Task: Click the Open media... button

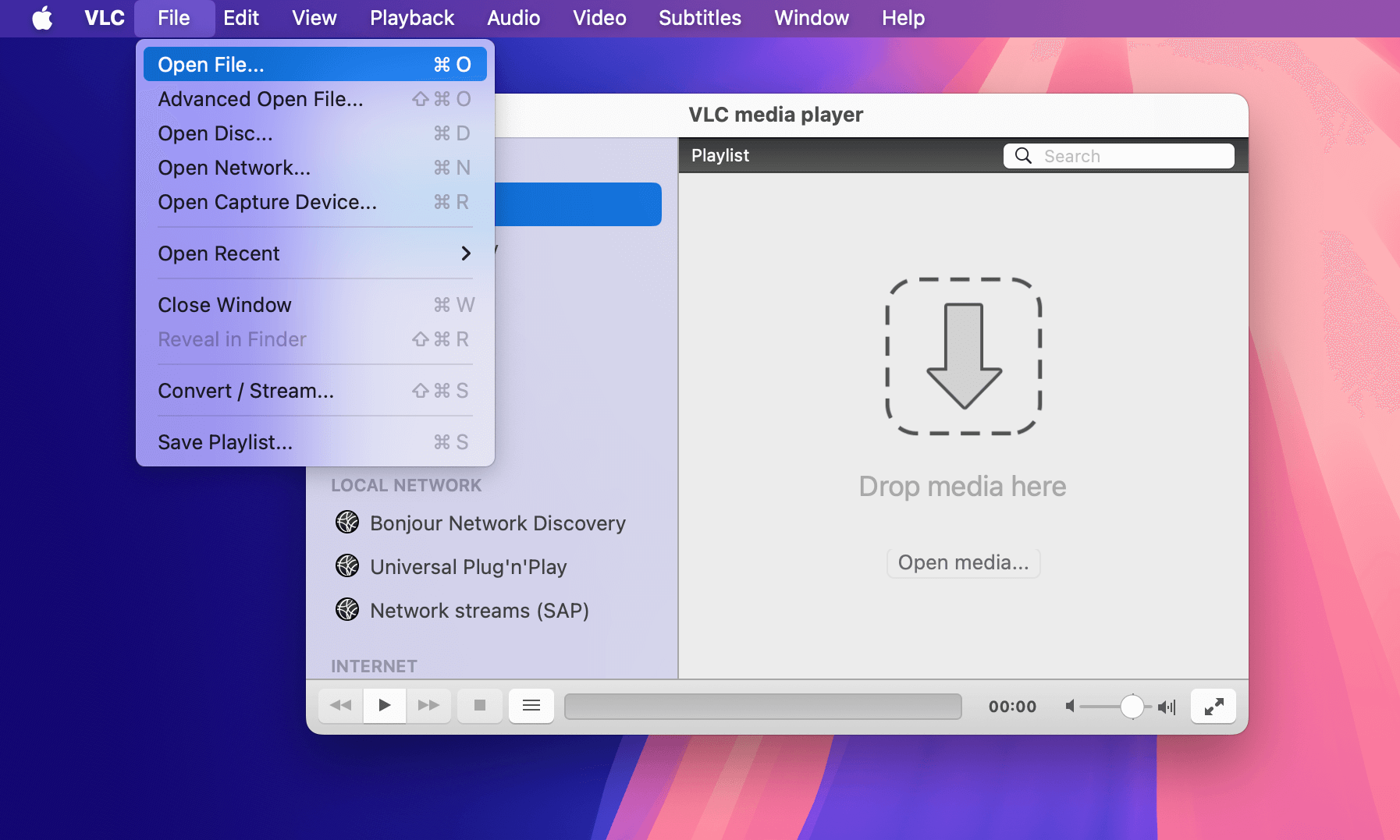Action: [963, 562]
